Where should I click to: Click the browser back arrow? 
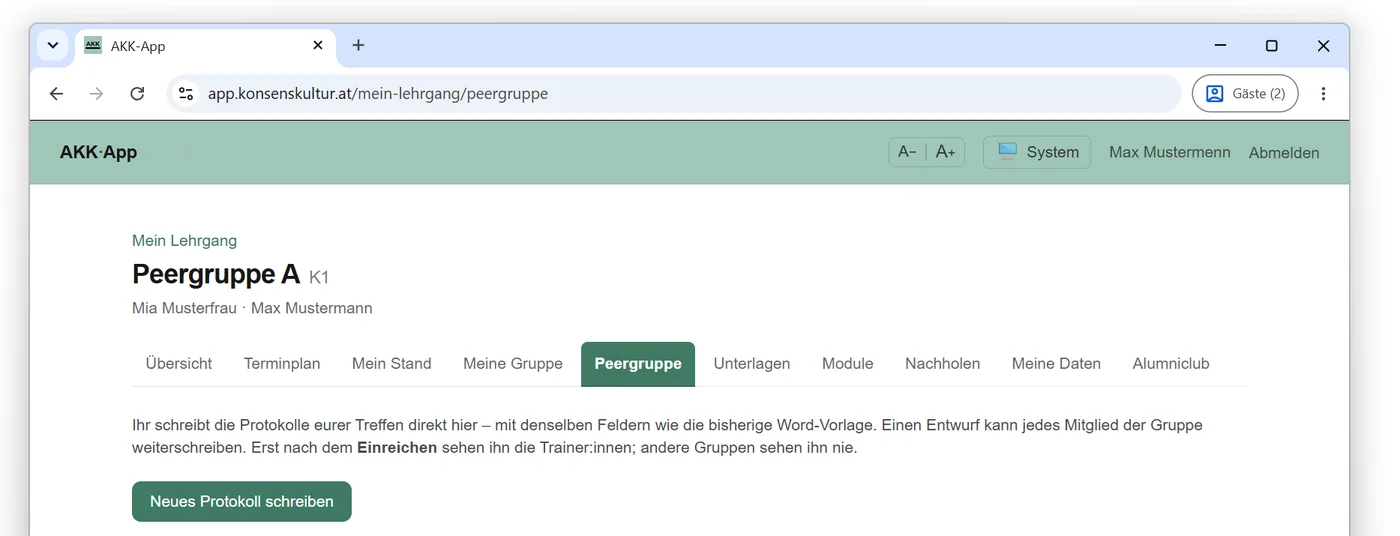click(56, 94)
